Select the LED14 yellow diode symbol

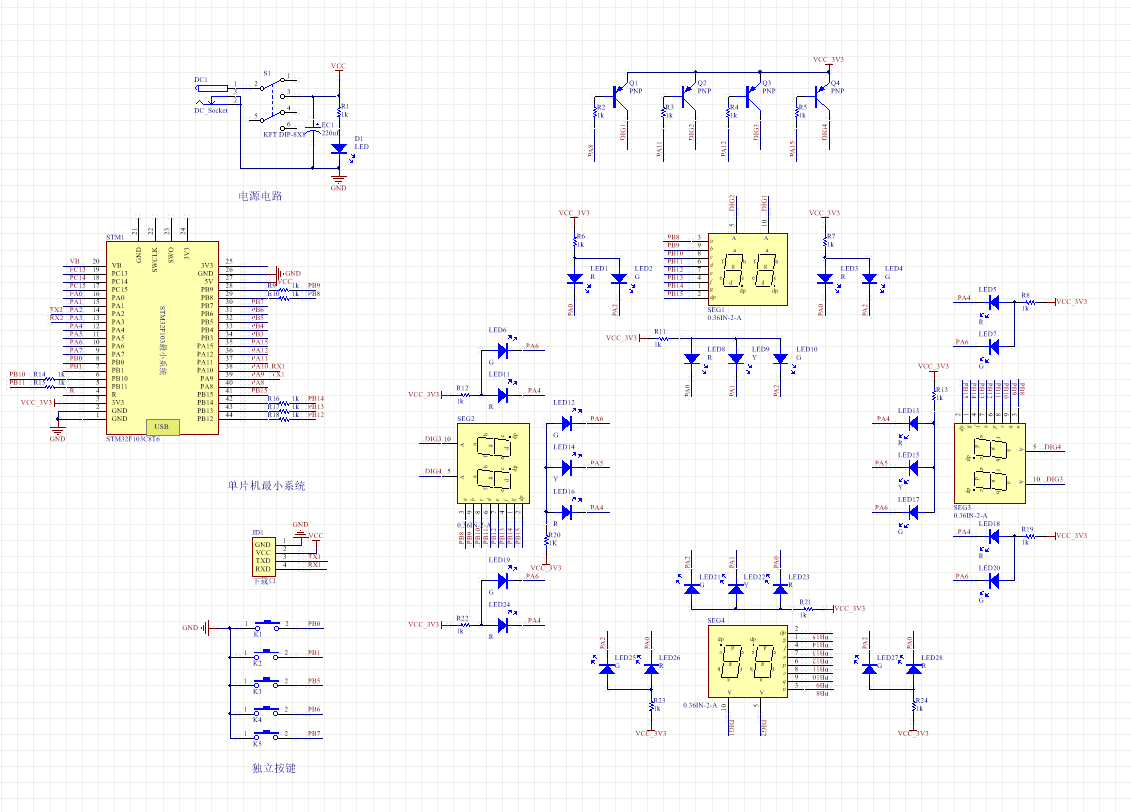point(567,467)
